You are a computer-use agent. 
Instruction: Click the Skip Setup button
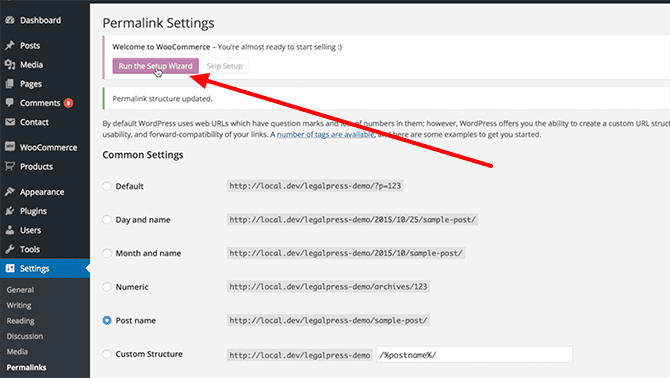(x=224, y=66)
